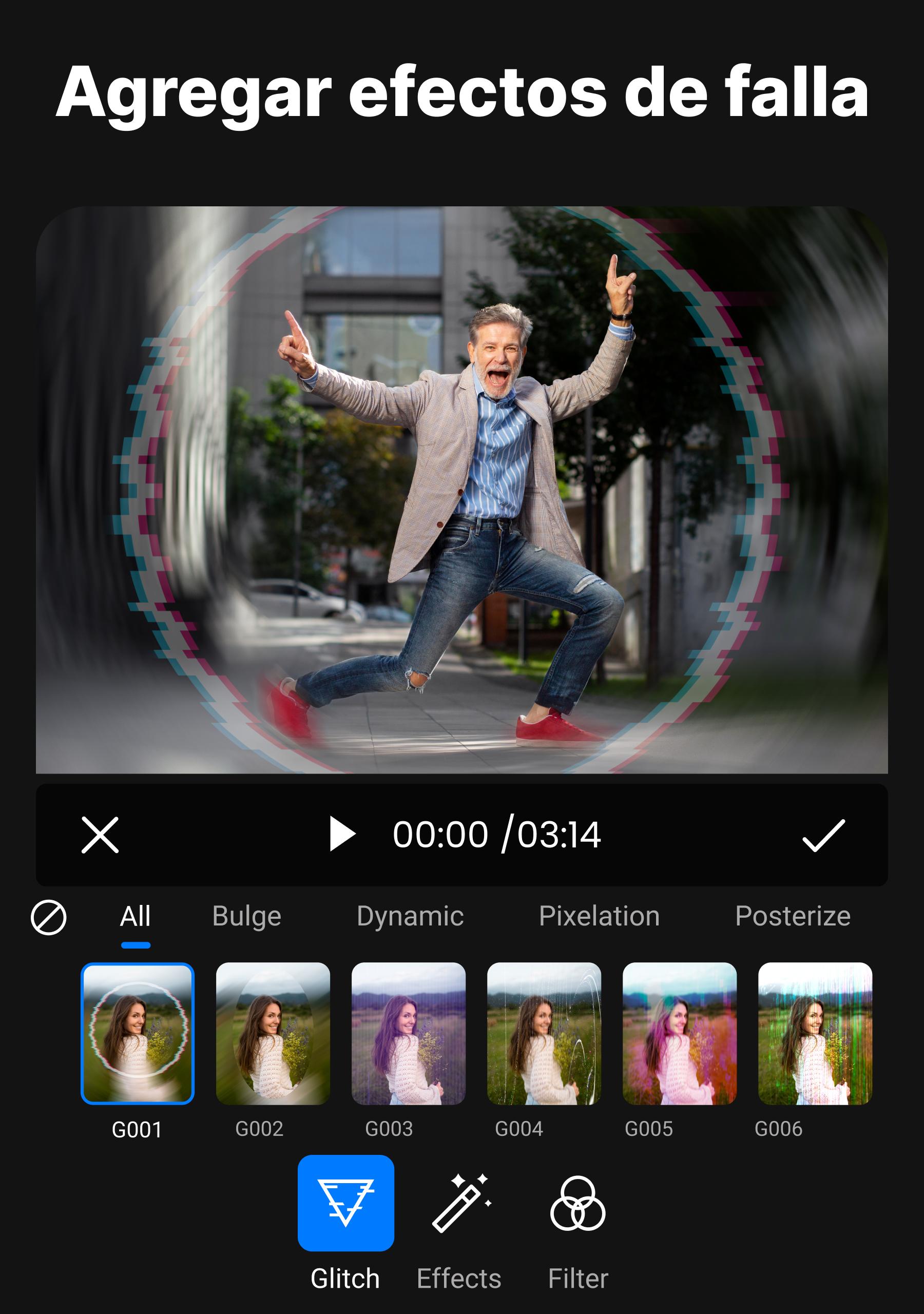The image size is (924, 1314).
Task: Click the G003 label text
Action: point(389,1130)
